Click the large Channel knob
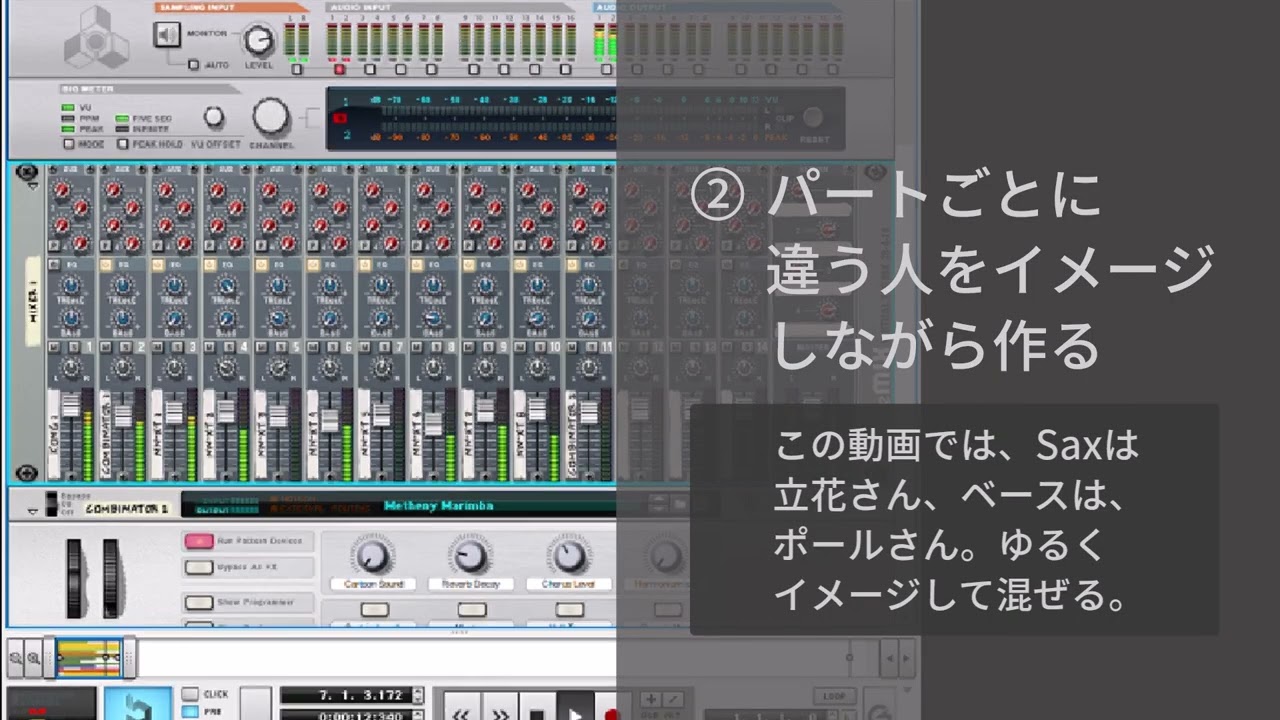The image size is (1280, 720). click(x=271, y=118)
